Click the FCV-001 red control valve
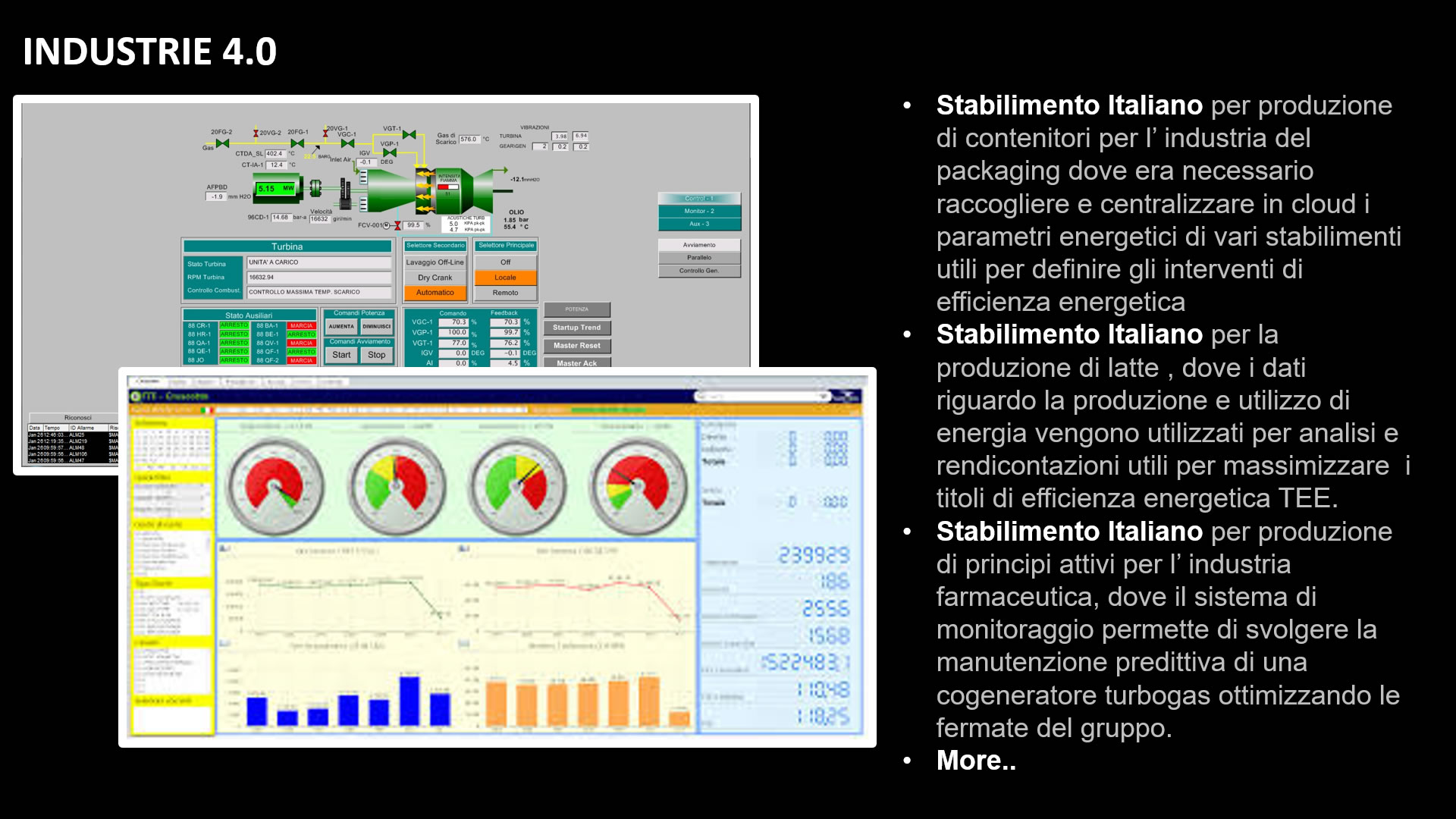Screen dimensions: 1456x819 [x=397, y=225]
